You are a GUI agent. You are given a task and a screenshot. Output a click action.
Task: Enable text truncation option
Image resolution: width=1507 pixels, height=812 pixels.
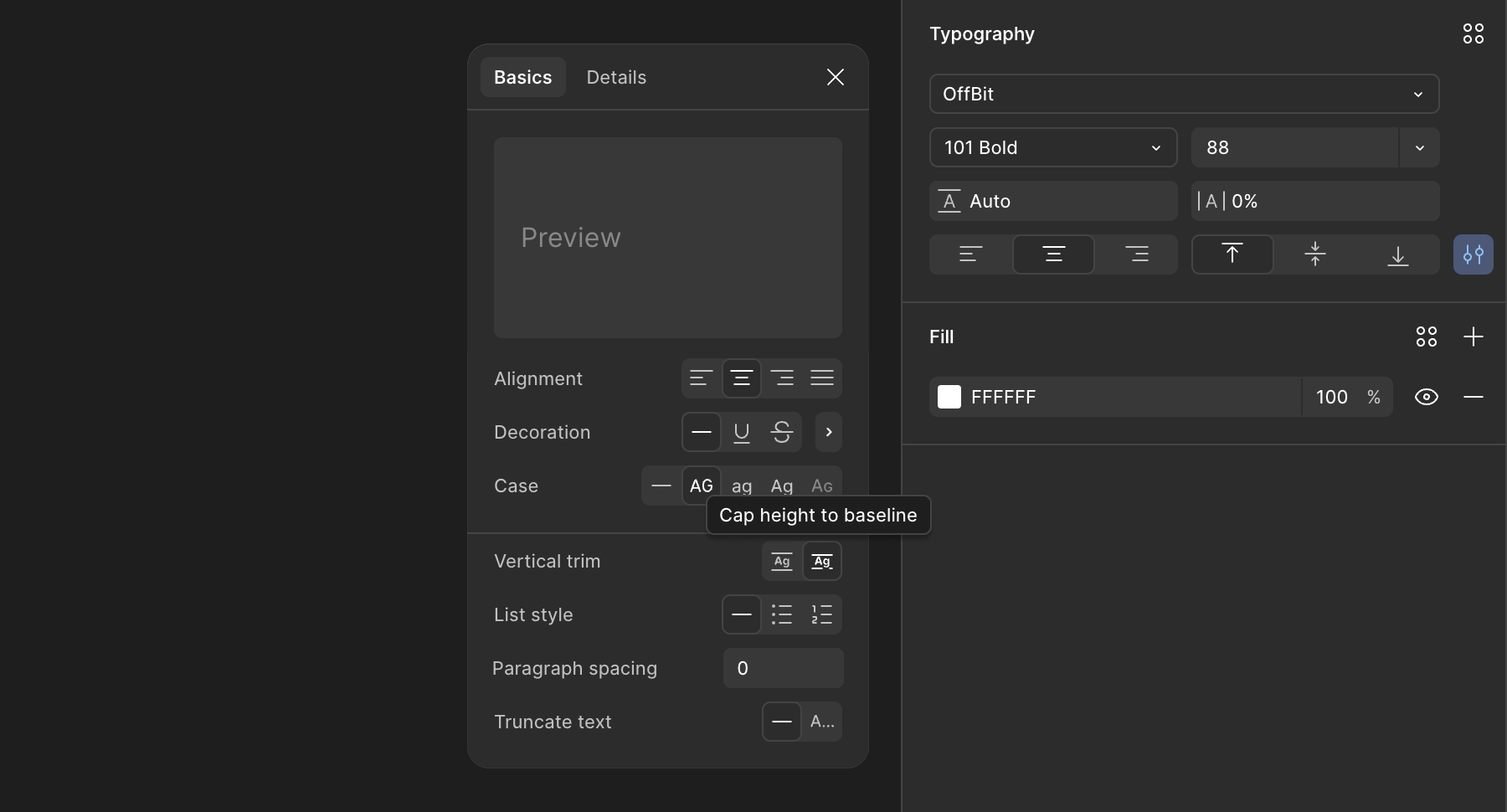[x=822, y=722]
